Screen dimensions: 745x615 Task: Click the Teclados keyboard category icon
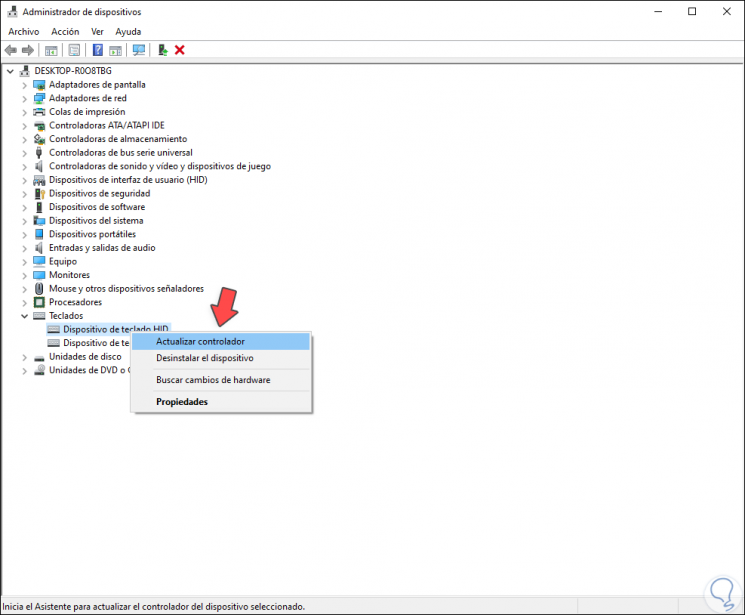pyautogui.click(x=39, y=316)
